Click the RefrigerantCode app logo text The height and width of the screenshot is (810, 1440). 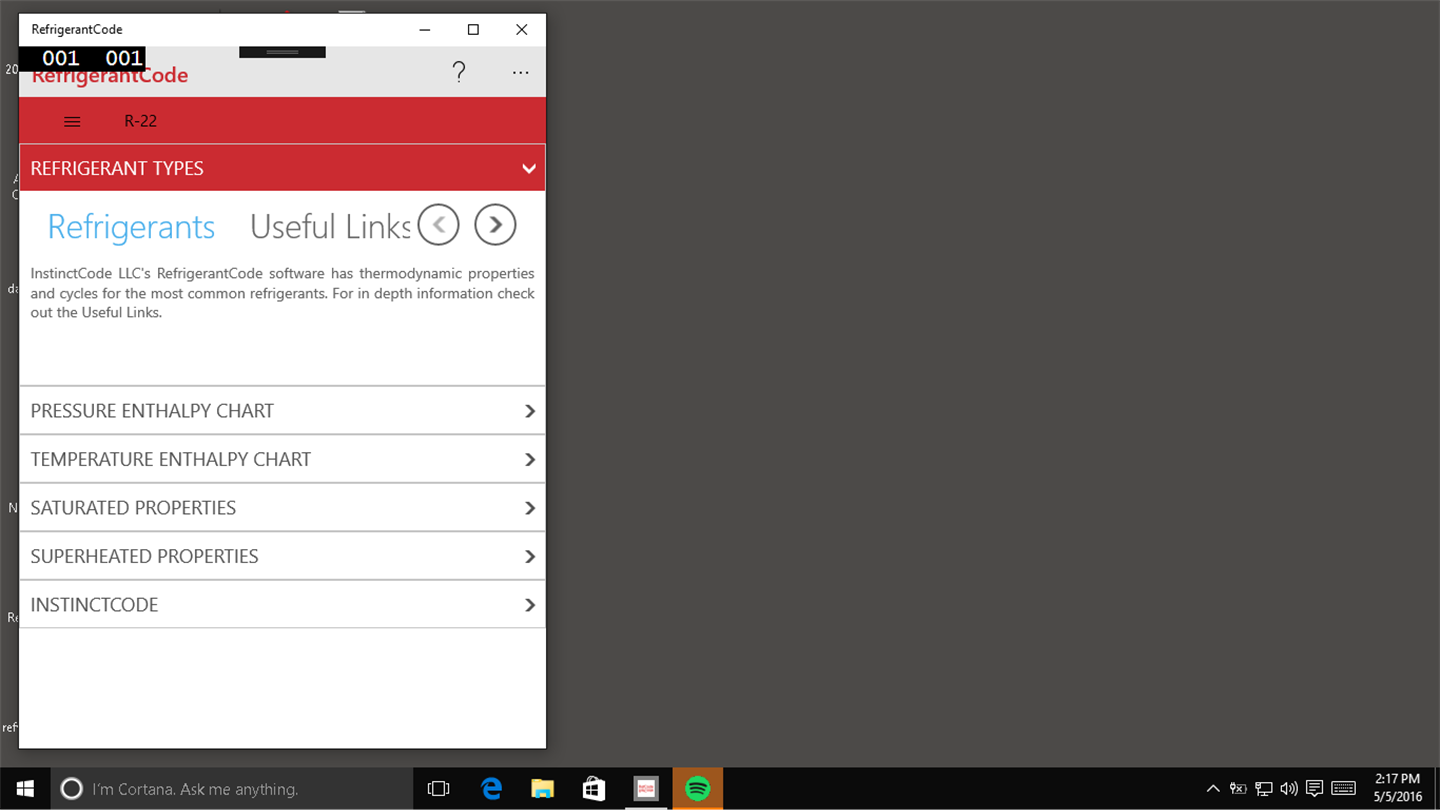pos(110,76)
